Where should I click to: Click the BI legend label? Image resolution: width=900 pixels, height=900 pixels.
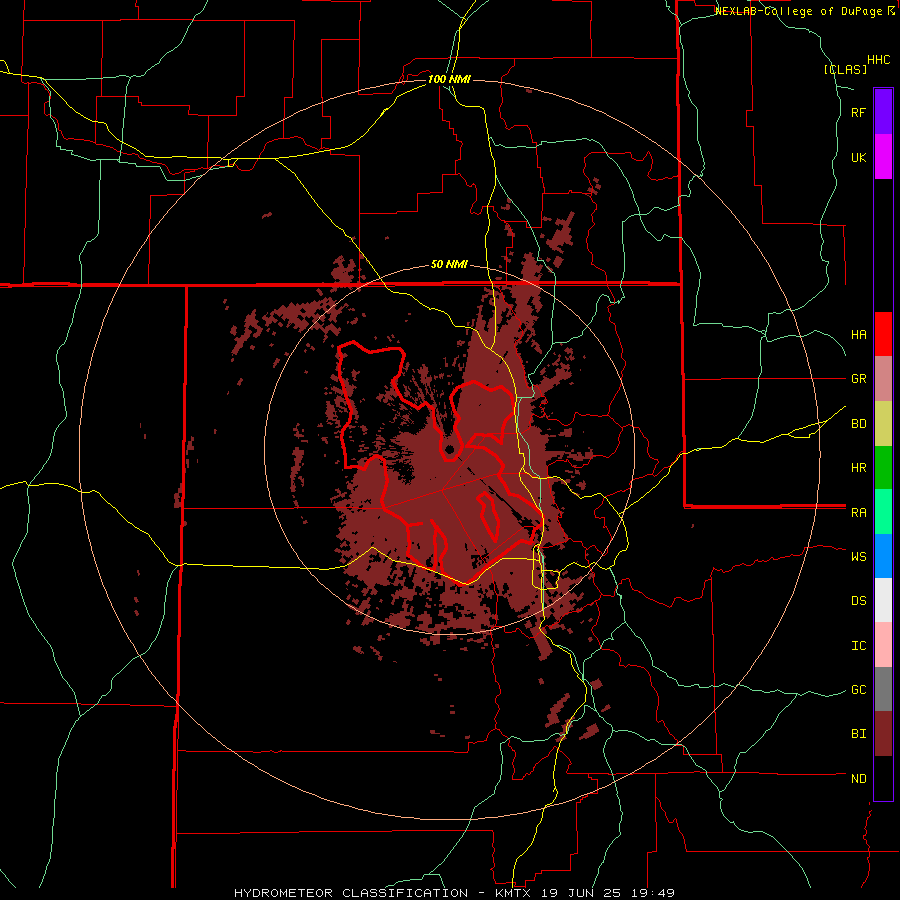click(858, 734)
